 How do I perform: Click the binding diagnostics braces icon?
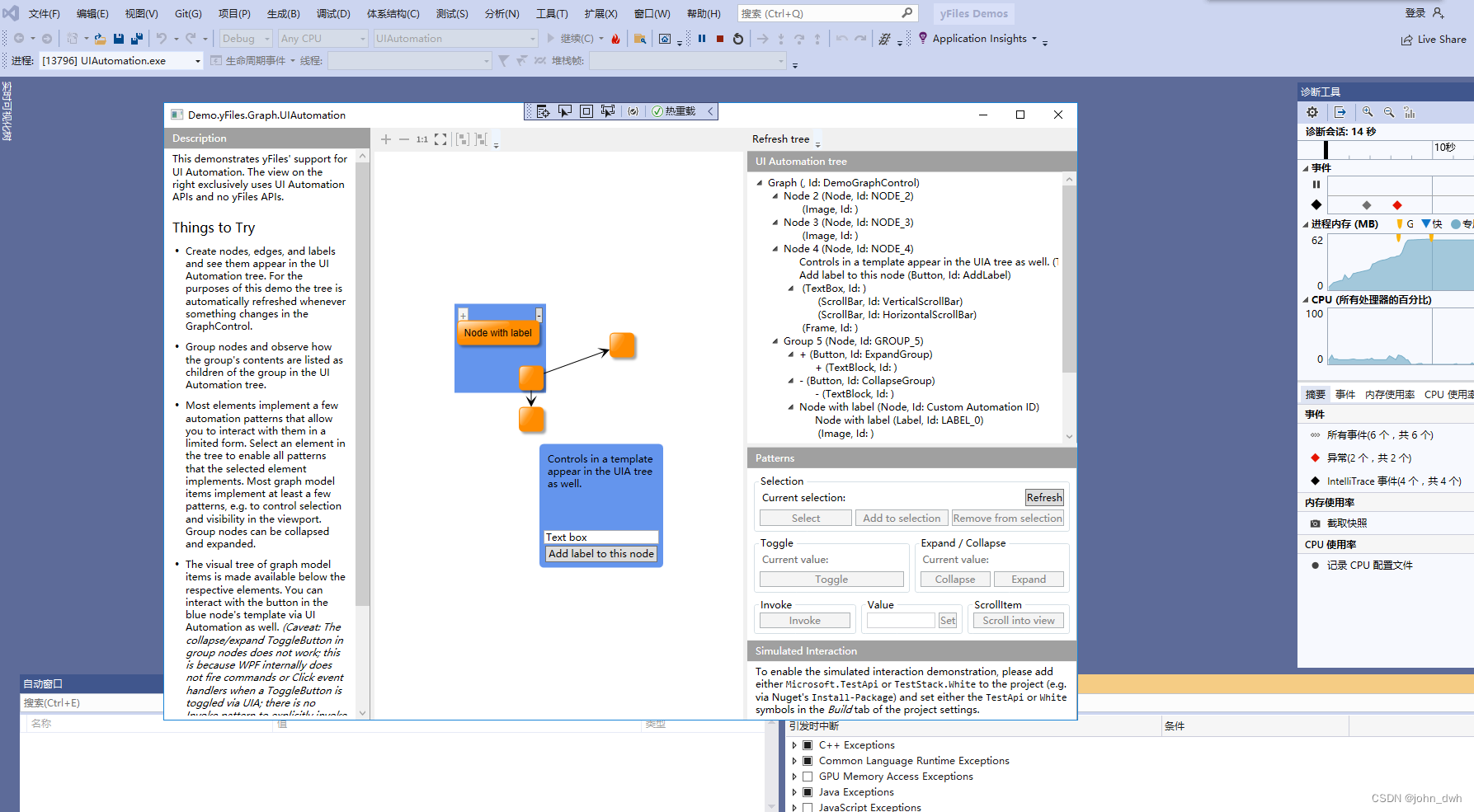click(633, 111)
